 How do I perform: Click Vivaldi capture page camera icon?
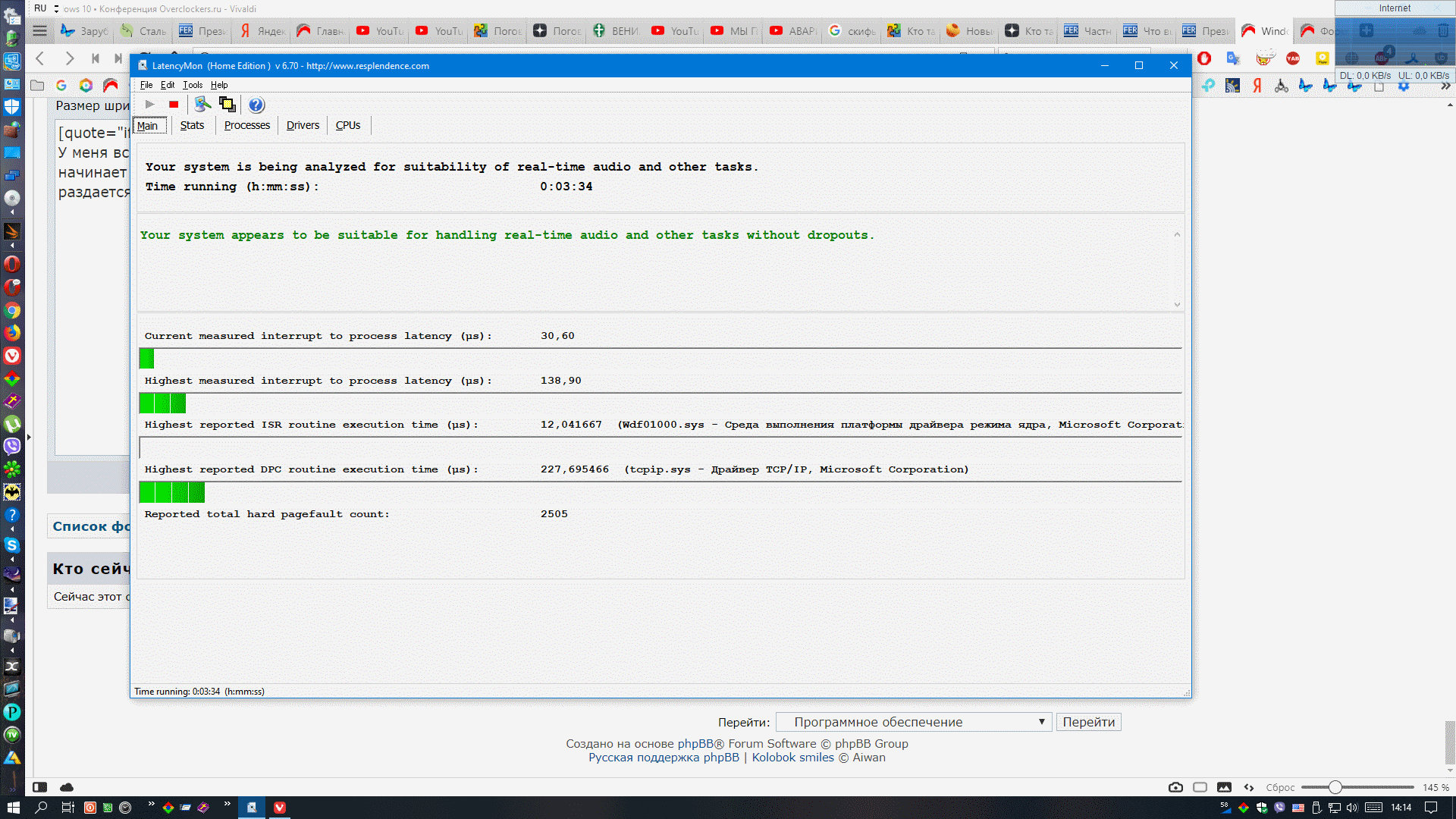click(1175, 787)
